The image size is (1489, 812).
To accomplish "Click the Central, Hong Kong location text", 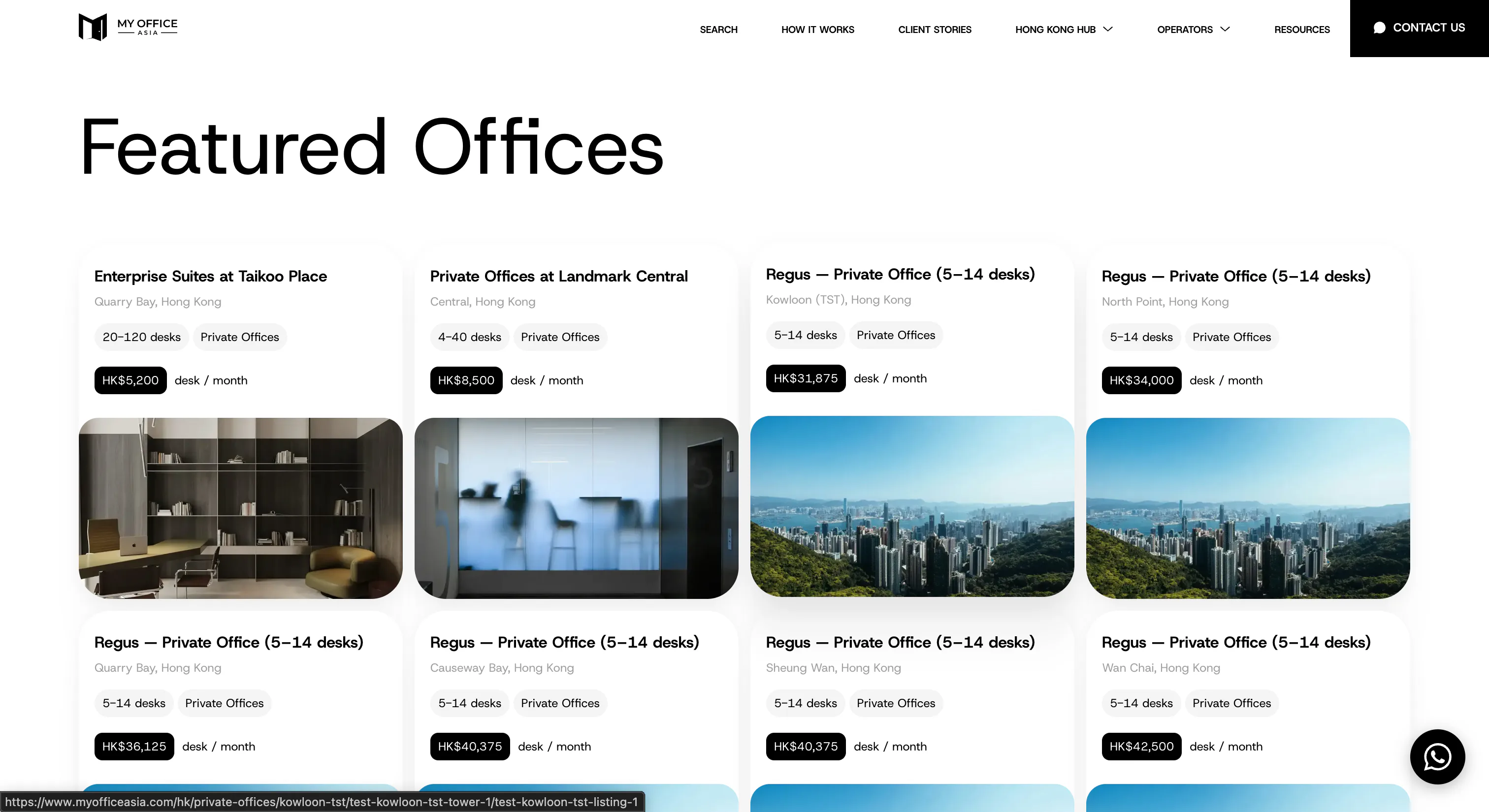I will click(483, 302).
